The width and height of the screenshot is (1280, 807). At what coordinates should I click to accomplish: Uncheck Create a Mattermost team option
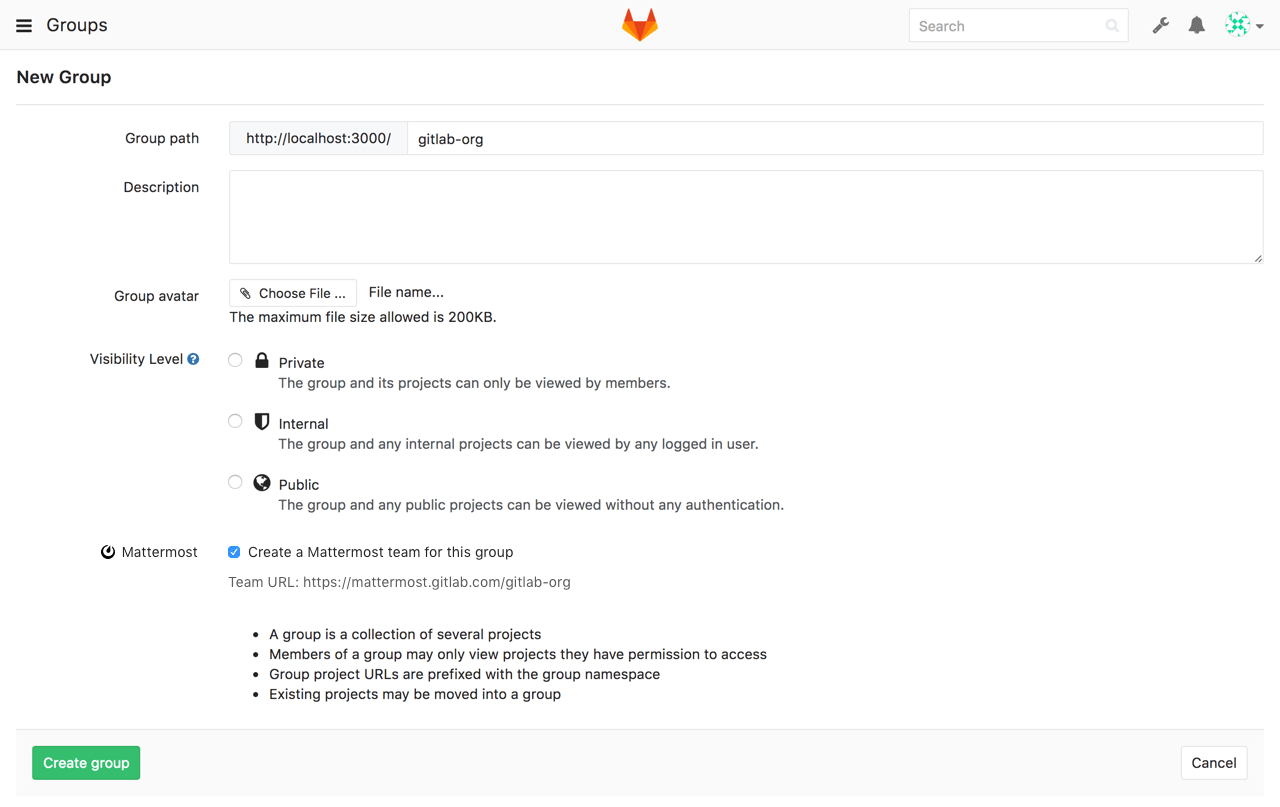point(233,551)
